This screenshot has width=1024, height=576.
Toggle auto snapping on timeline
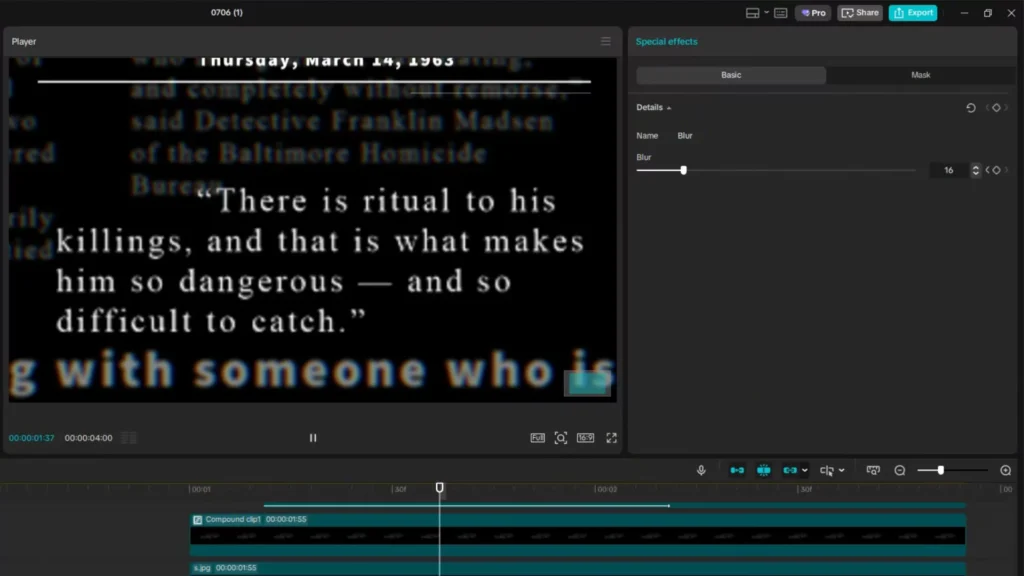click(x=763, y=470)
